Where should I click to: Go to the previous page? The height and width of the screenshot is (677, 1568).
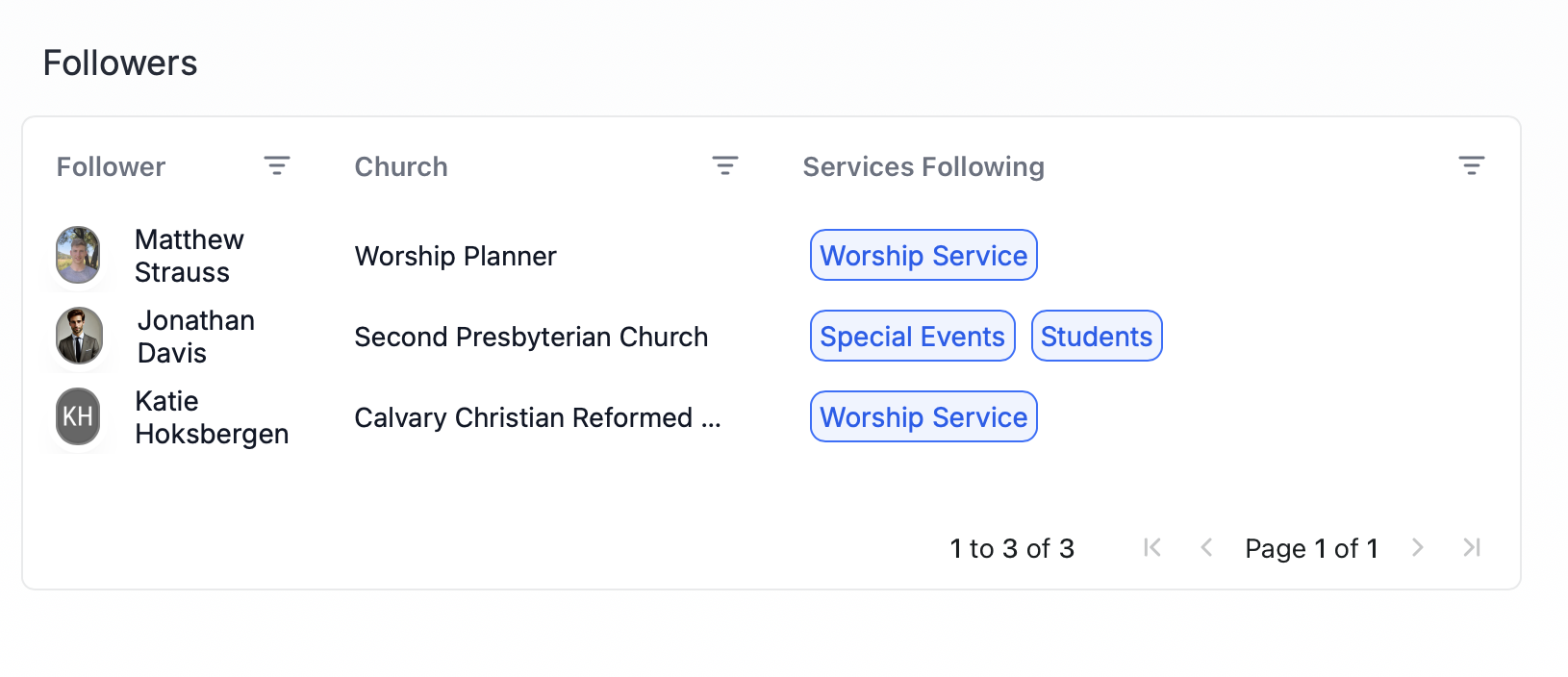coord(1206,548)
